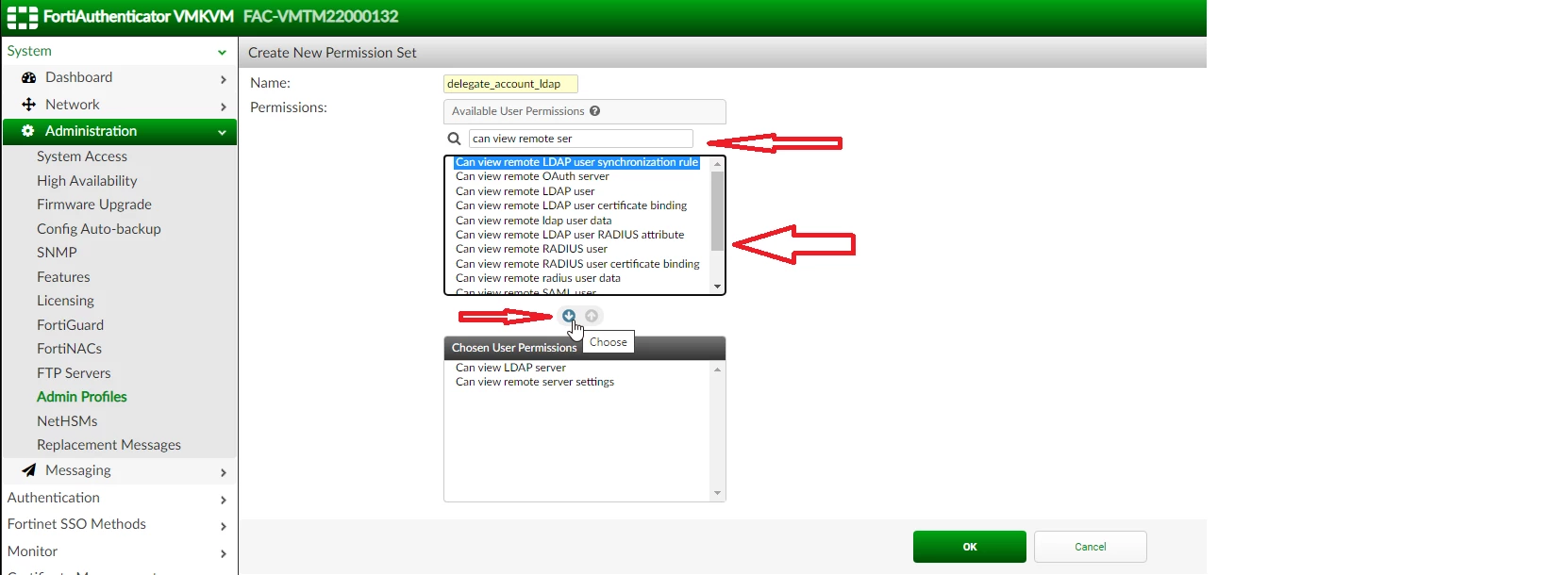Click the Dashboard menu label

78,77
